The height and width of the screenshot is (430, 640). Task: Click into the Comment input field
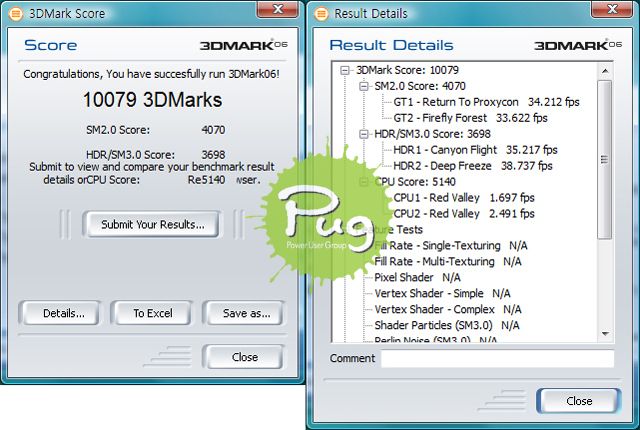click(x=498, y=359)
